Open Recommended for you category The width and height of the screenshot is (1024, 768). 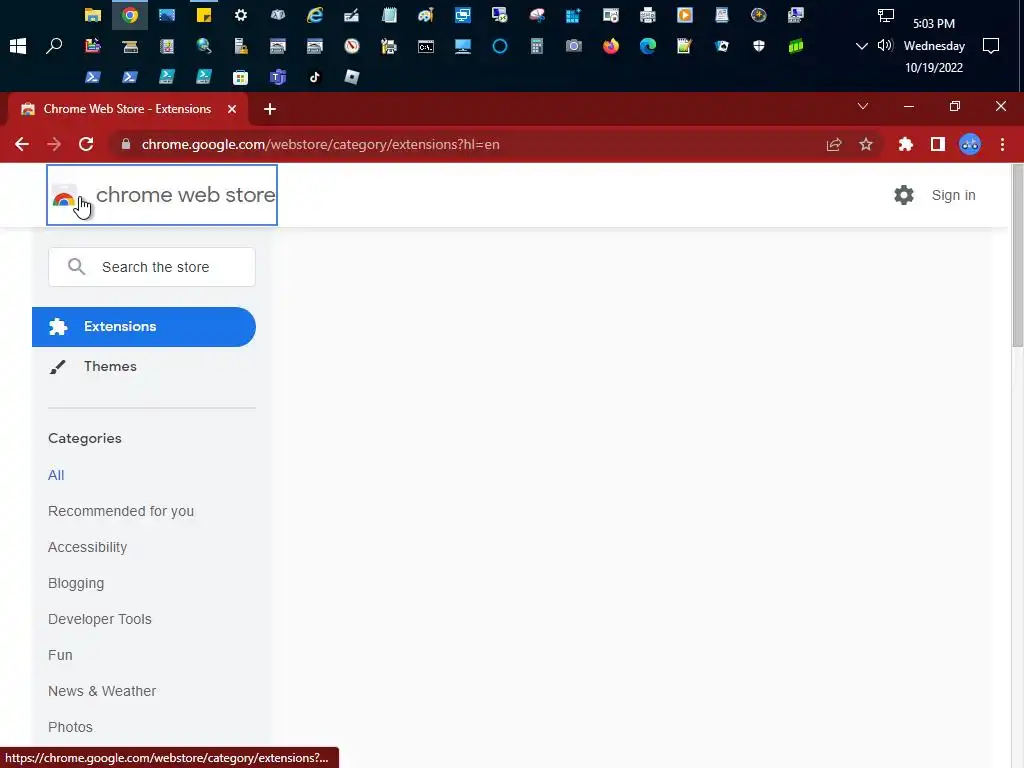(121, 511)
